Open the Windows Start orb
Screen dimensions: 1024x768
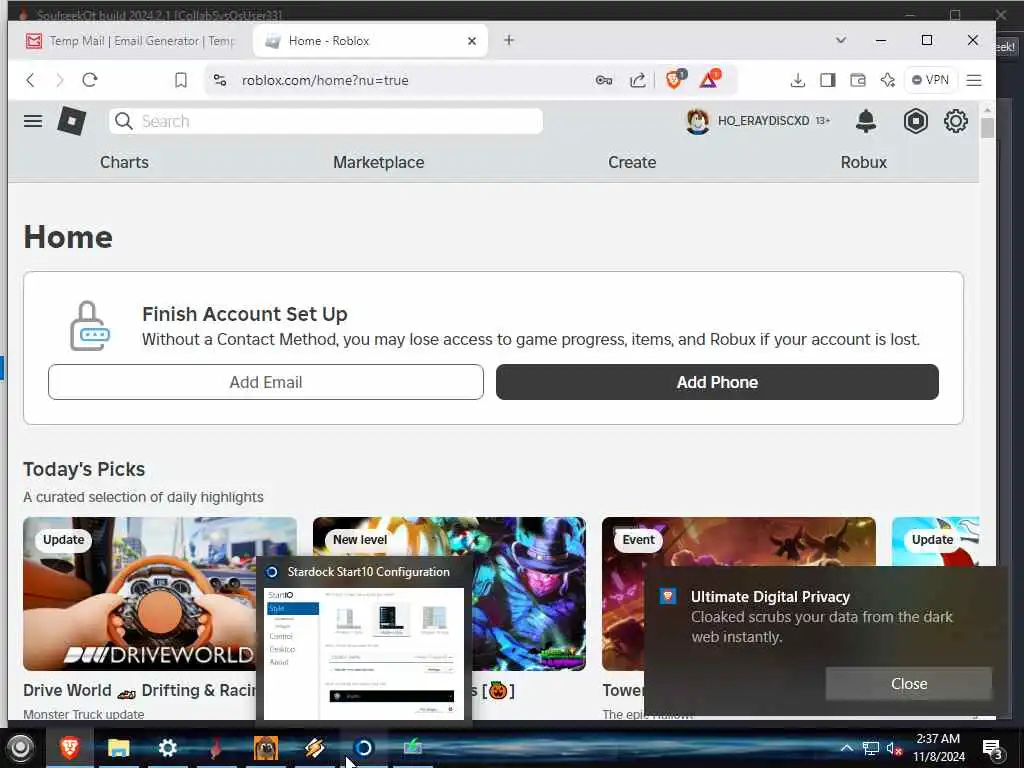click(20, 748)
